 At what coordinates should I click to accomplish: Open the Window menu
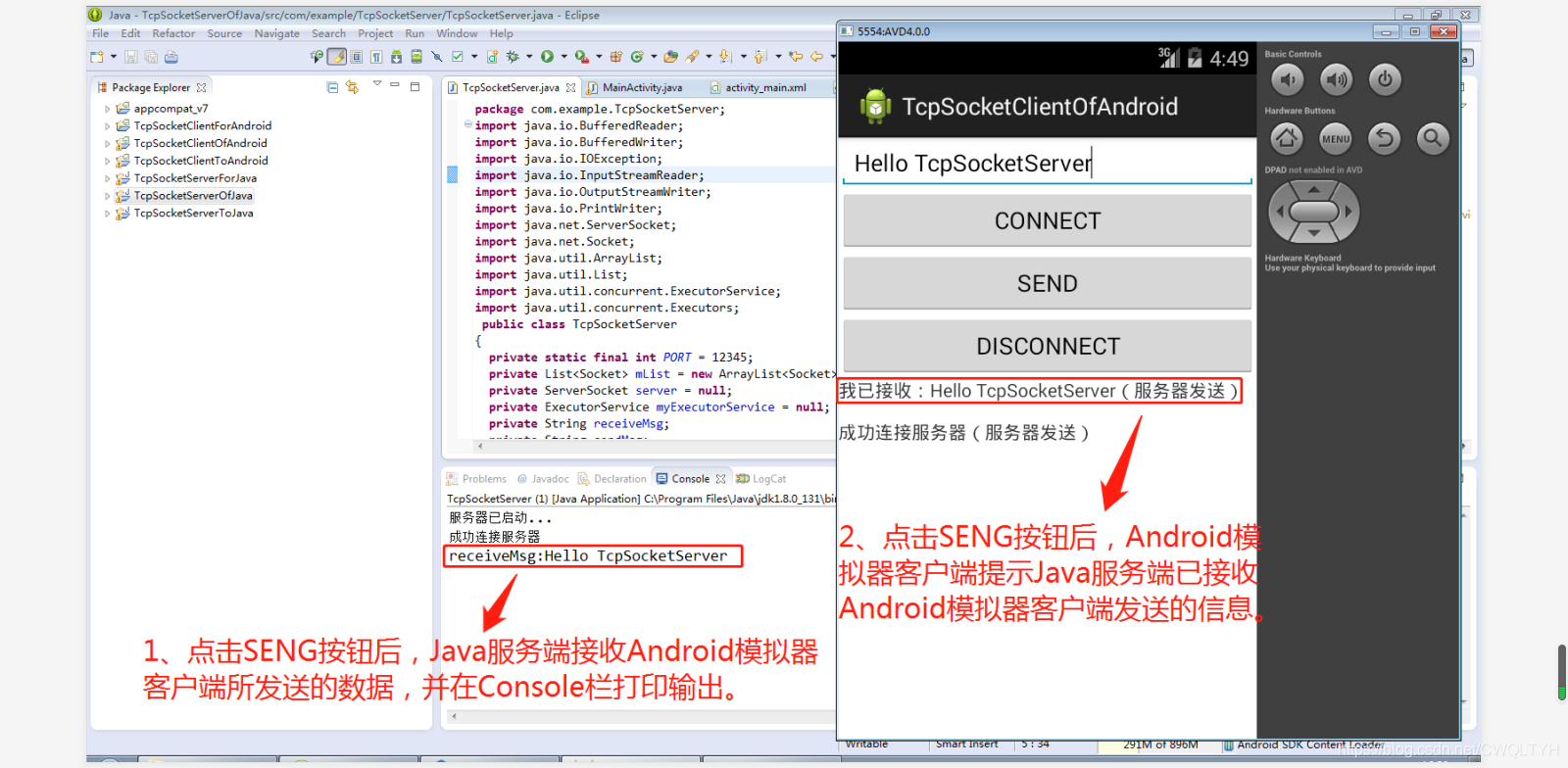tap(457, 33)
